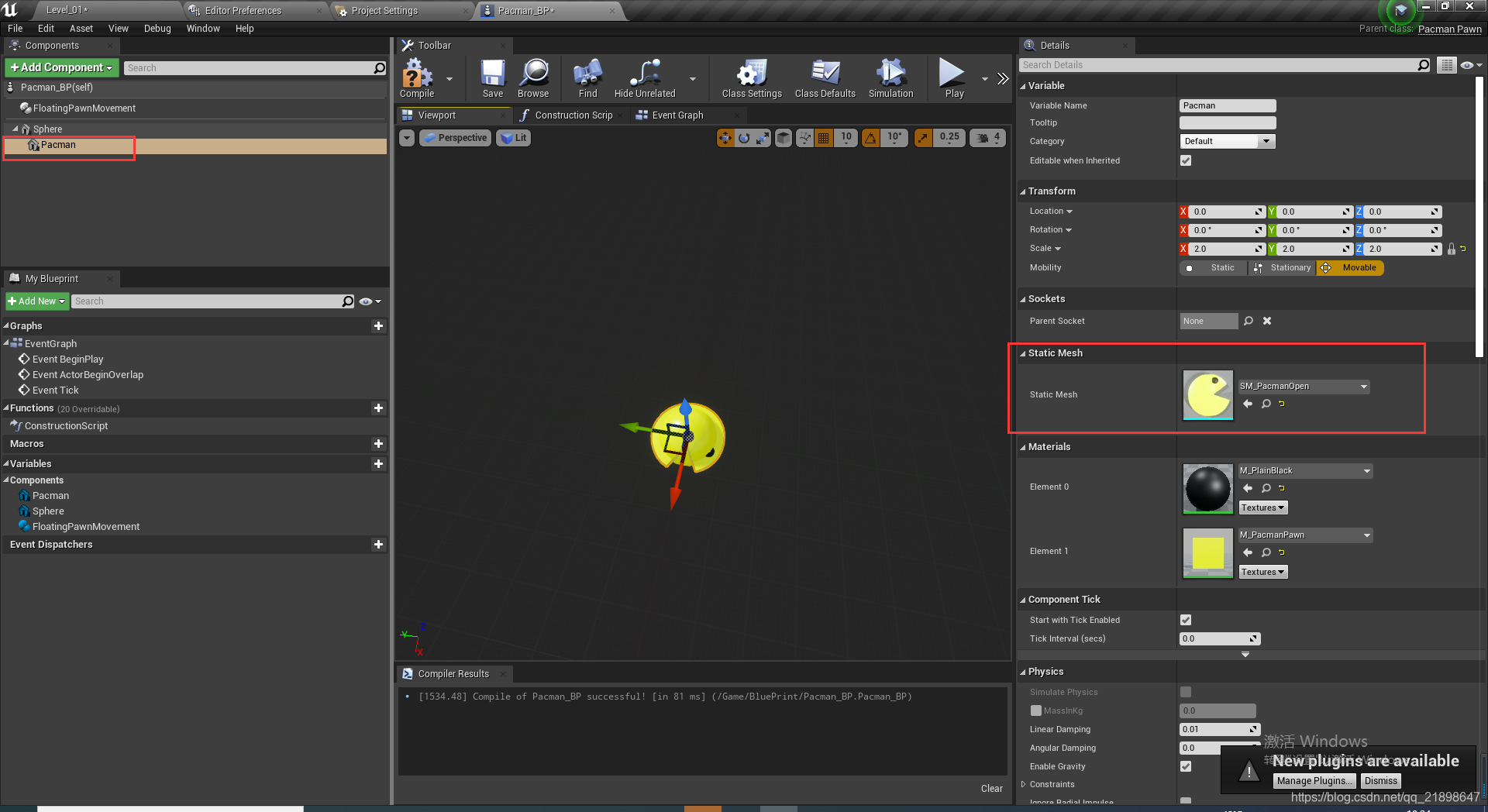Toggle surface snapping icon in viewport
The width and height of the screenshot is (1488, 812).
tap(805, 138)
